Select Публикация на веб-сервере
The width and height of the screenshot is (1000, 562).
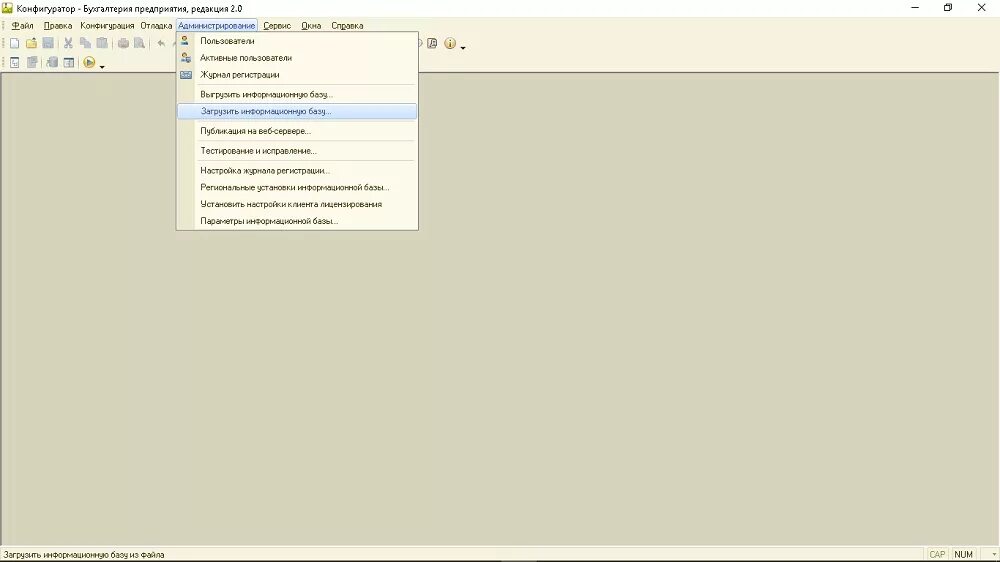(297, 131)
